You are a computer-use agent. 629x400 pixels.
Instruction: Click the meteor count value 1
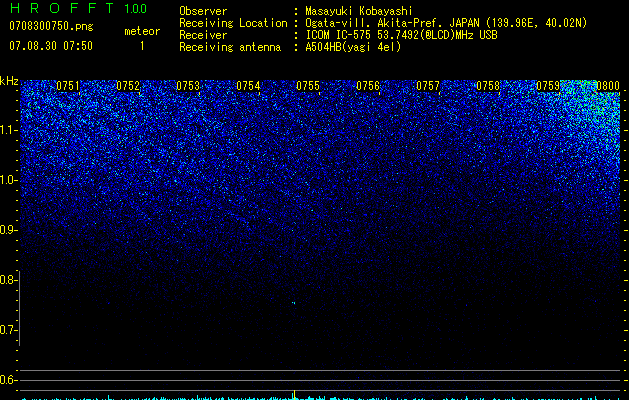(142, 46)
